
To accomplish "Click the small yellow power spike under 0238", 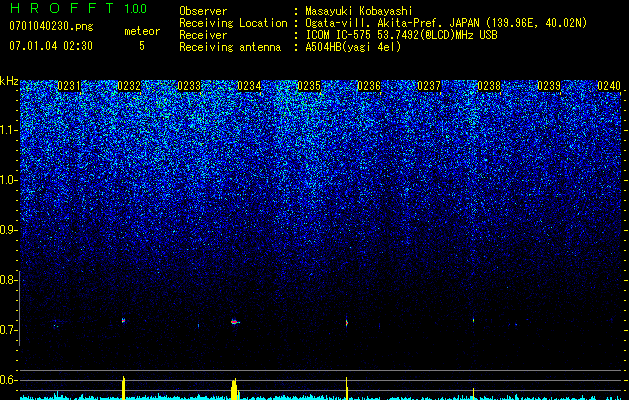I will (x=473, y=394).
